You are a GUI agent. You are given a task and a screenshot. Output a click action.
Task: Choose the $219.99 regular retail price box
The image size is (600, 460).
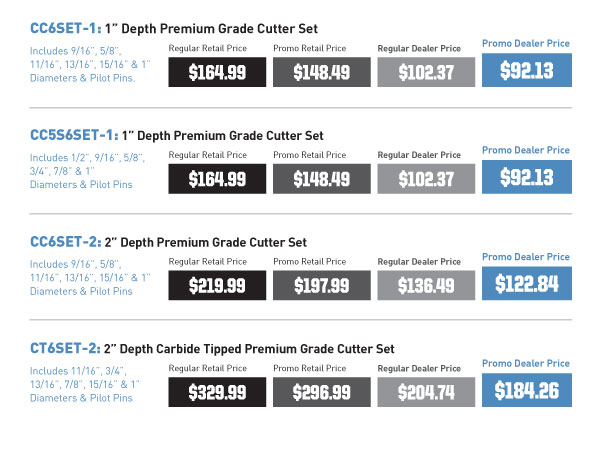[217, 285]
